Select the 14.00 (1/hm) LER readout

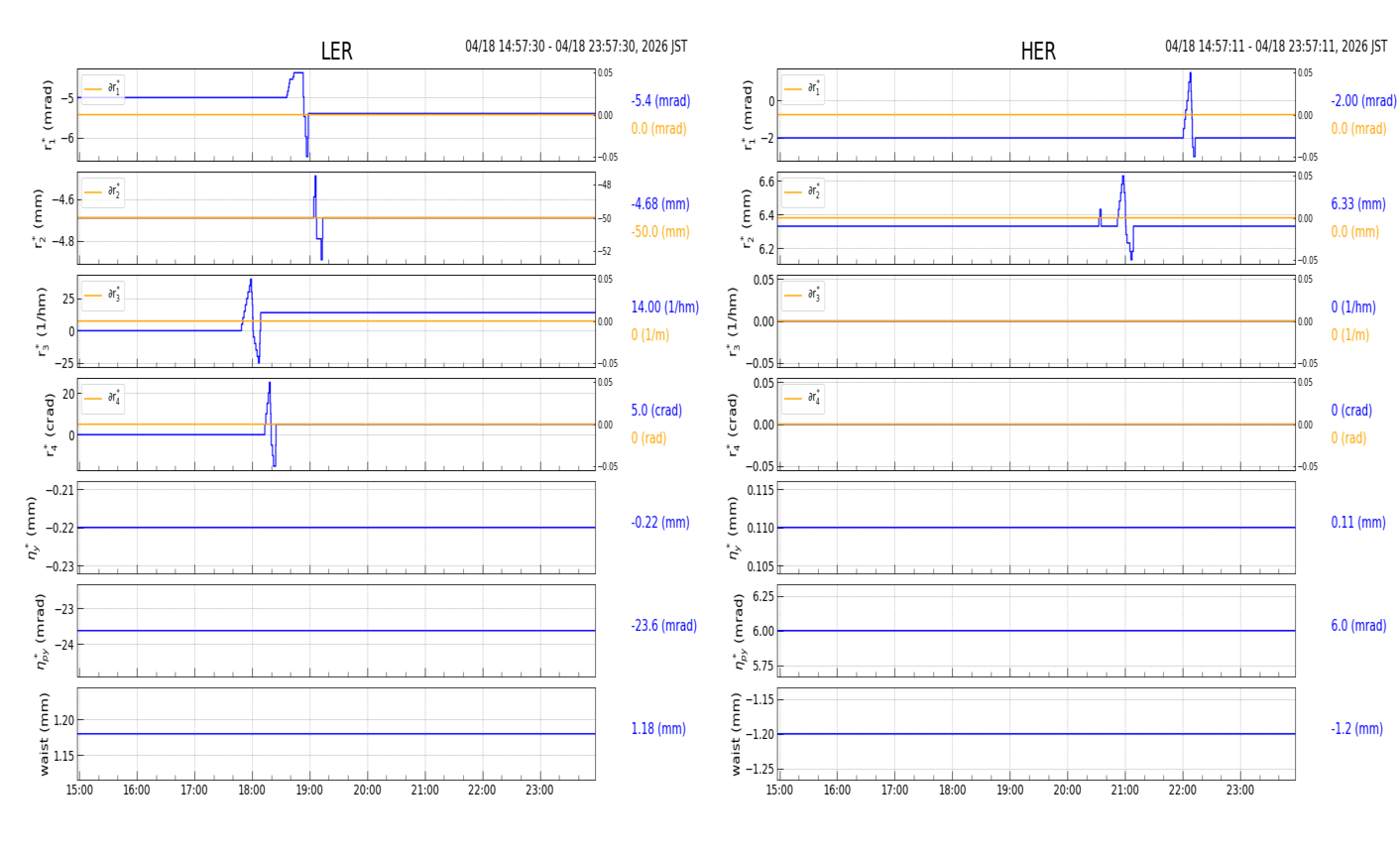664,307
